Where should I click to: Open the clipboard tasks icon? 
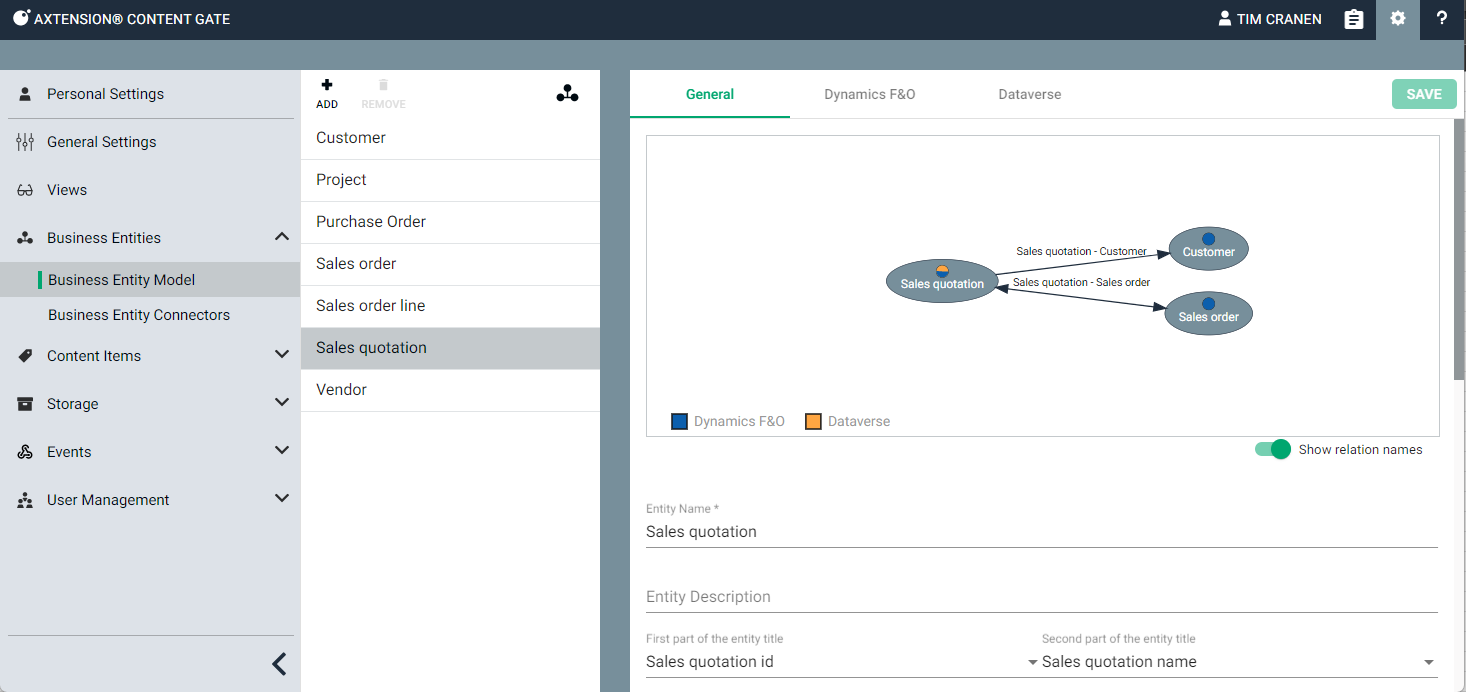coord(1353,19)
